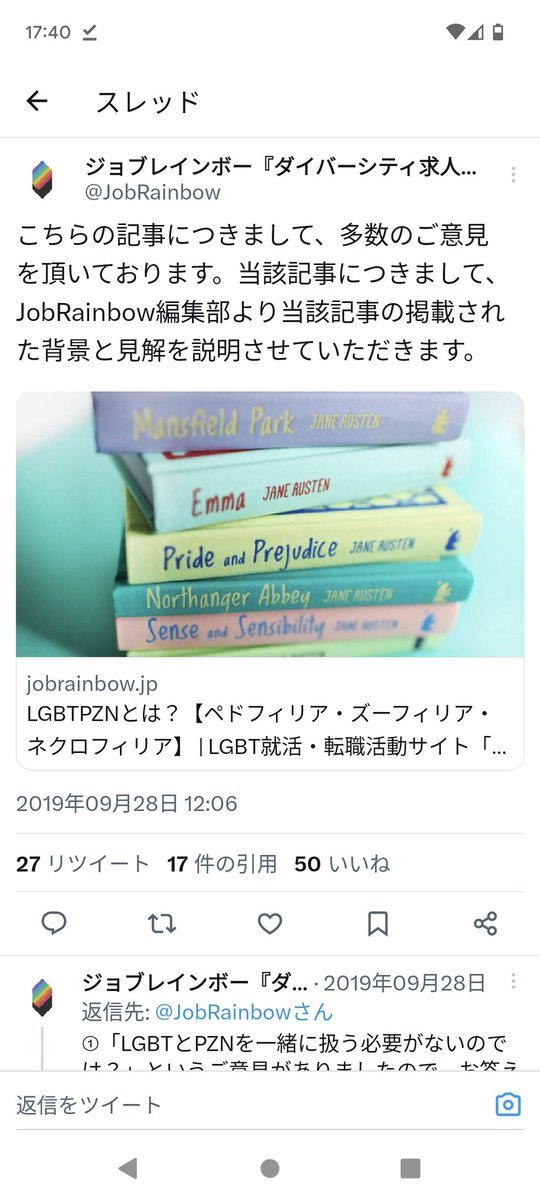Tap the reply speech bubble icon
This screenshot has height=1200, width=540.
pos(53,923)
